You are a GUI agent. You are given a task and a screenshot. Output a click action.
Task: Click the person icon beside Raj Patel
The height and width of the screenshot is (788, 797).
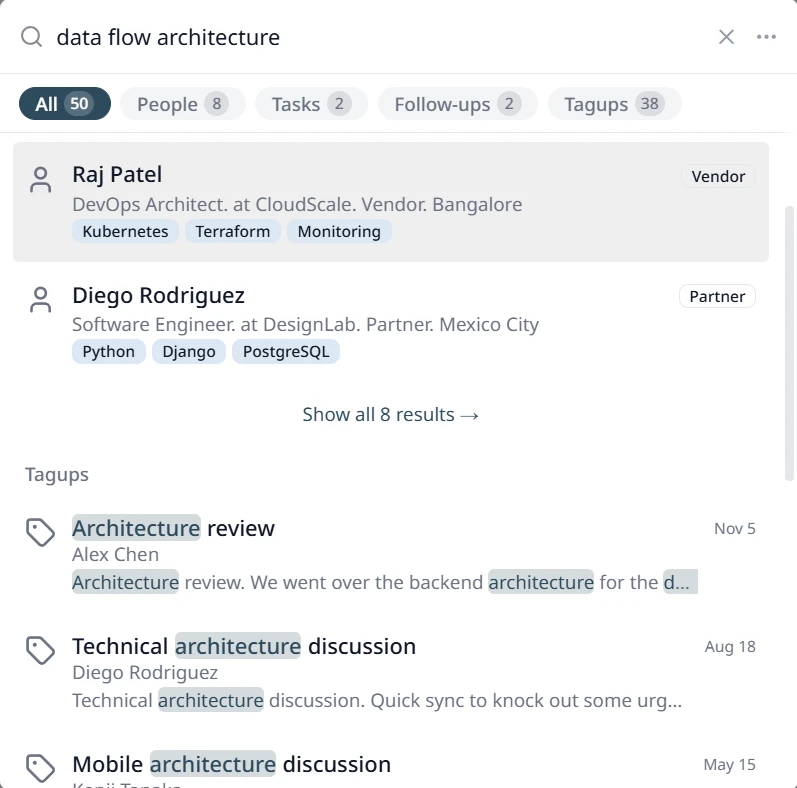click(x=41, y=180)
